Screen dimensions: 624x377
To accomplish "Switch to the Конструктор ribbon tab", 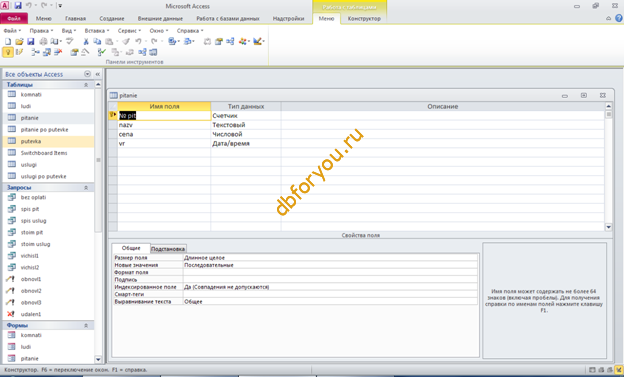I will tap(364, 18).
